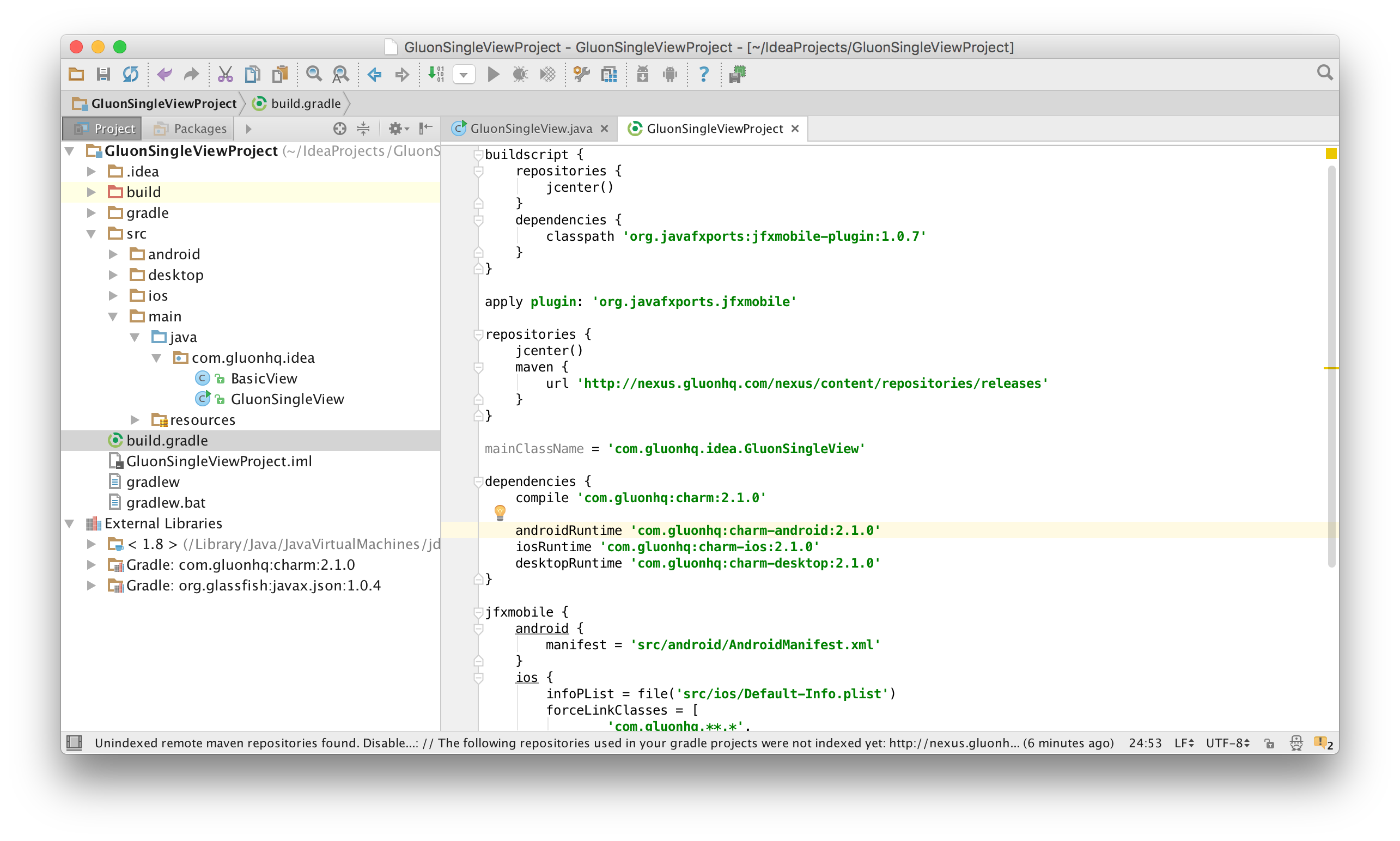Open the LF line separator selector

click(1184, 743)
